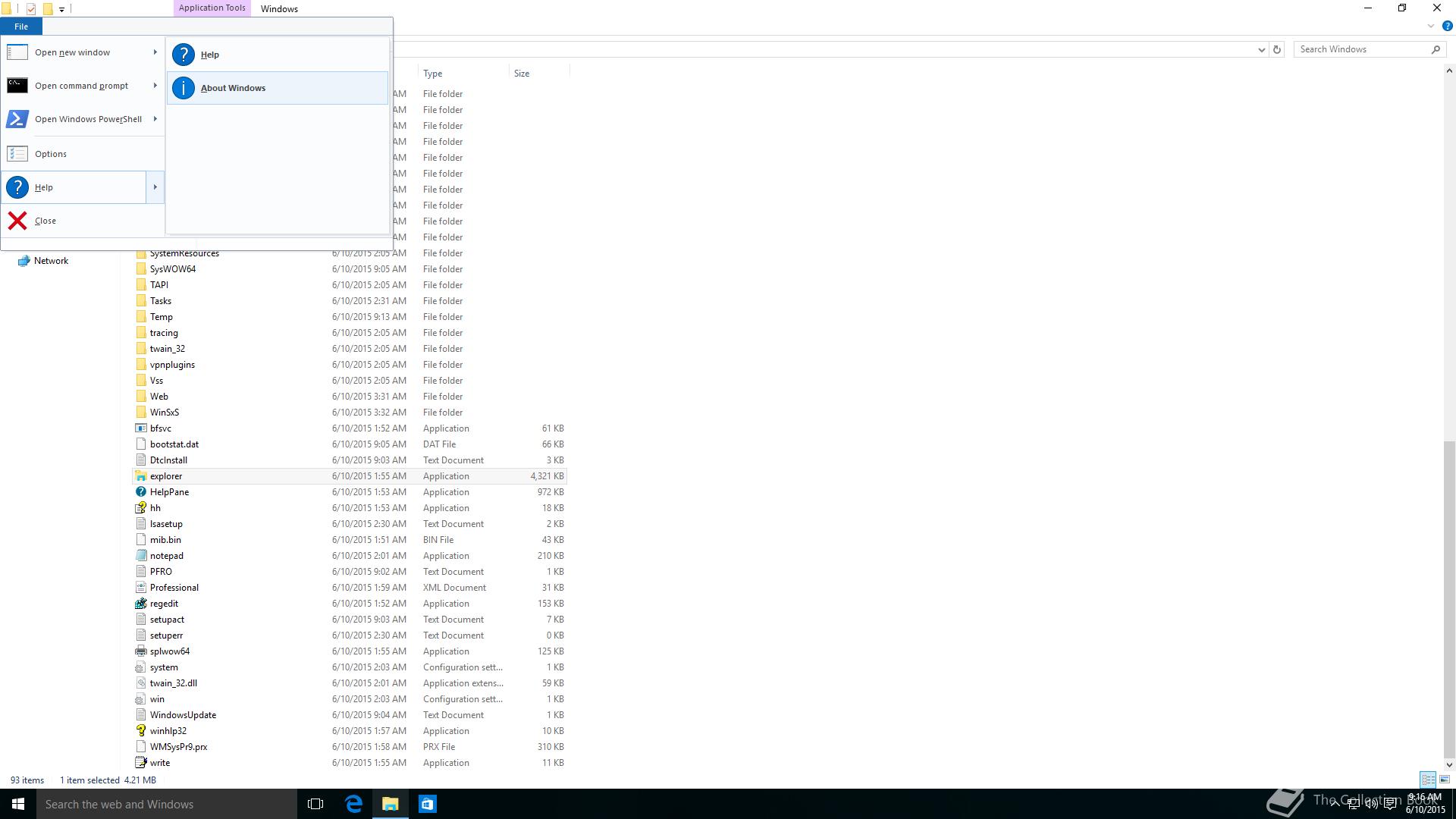Screen dimensions: 1456x819
Task: Click the Properties quick access toolbar icon
Action: pos(31,9)
